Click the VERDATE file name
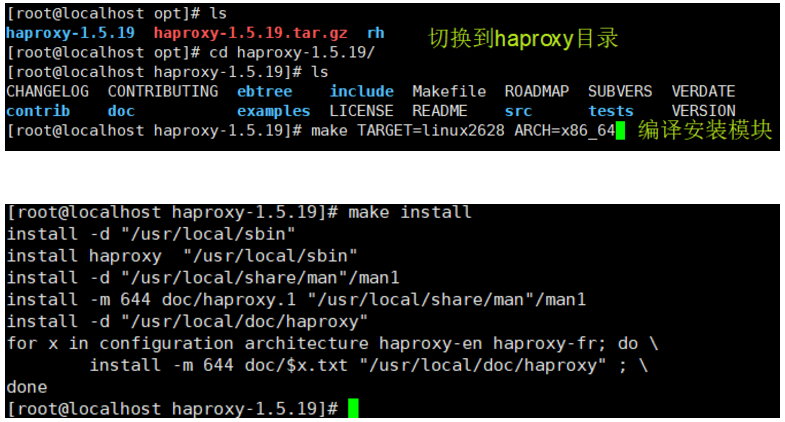The height and width of the screenshot is (422, 785). tap(703, 92)
